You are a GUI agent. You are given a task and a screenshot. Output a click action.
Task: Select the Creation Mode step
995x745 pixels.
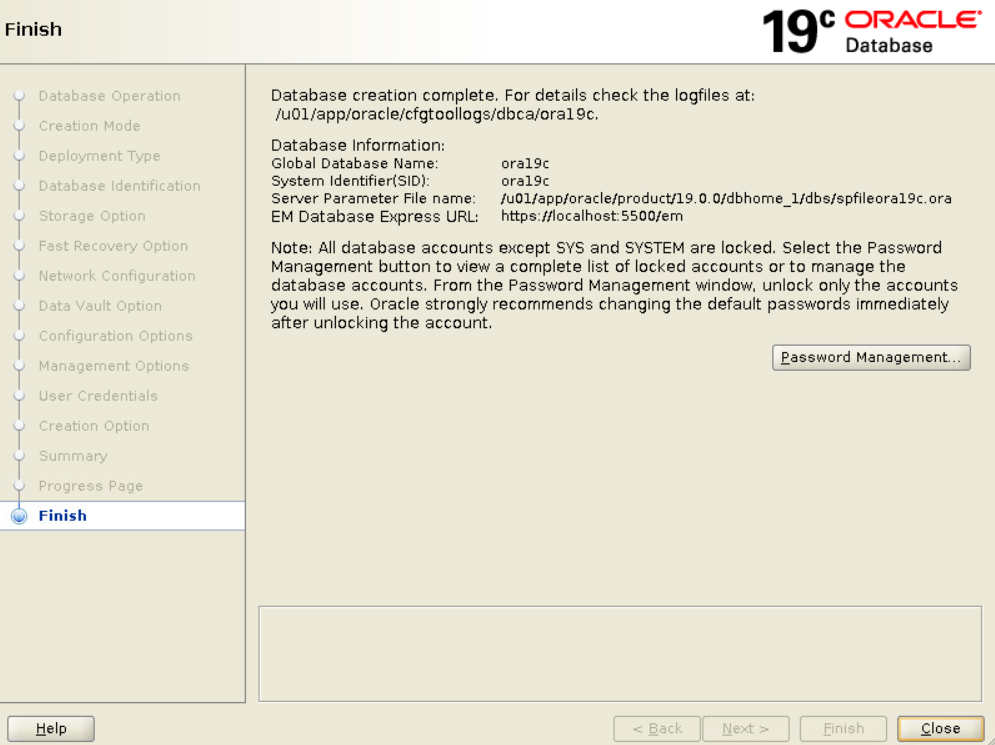tap(89, 126)
